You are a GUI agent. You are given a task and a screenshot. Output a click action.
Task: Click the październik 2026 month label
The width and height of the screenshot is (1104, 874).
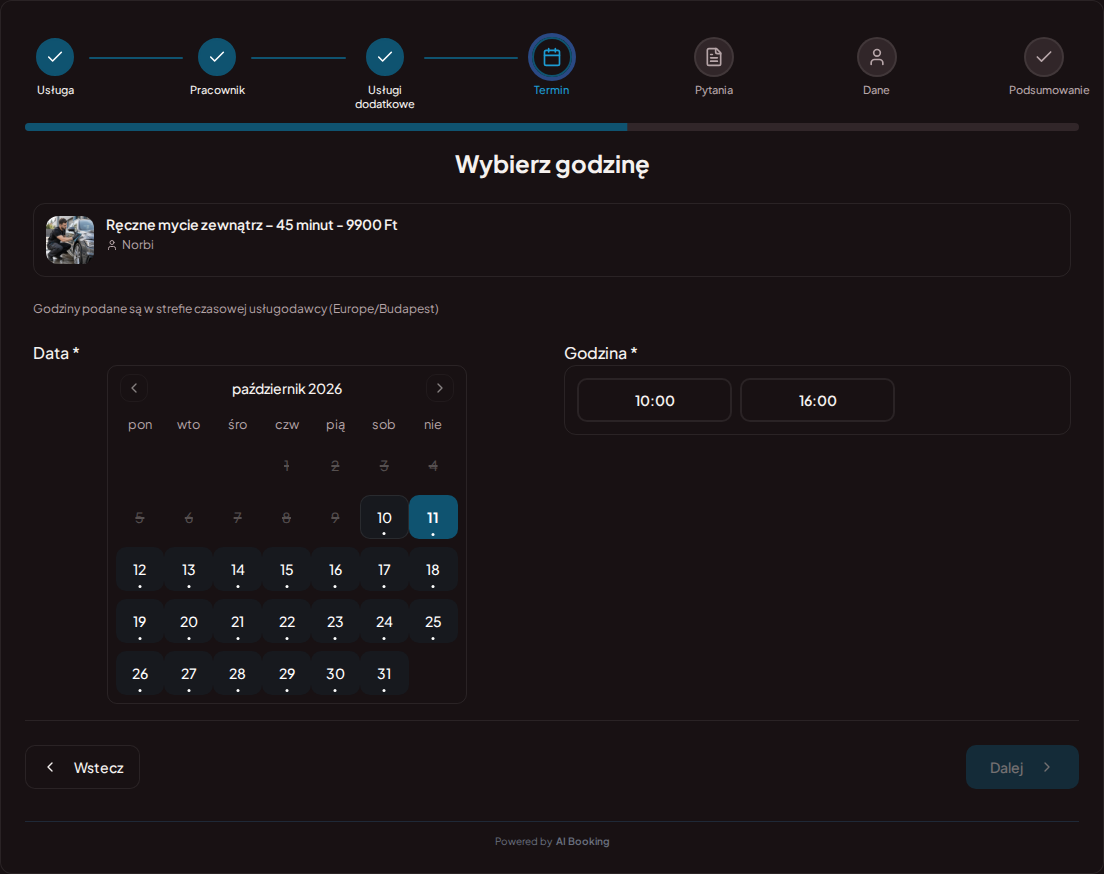287,389
